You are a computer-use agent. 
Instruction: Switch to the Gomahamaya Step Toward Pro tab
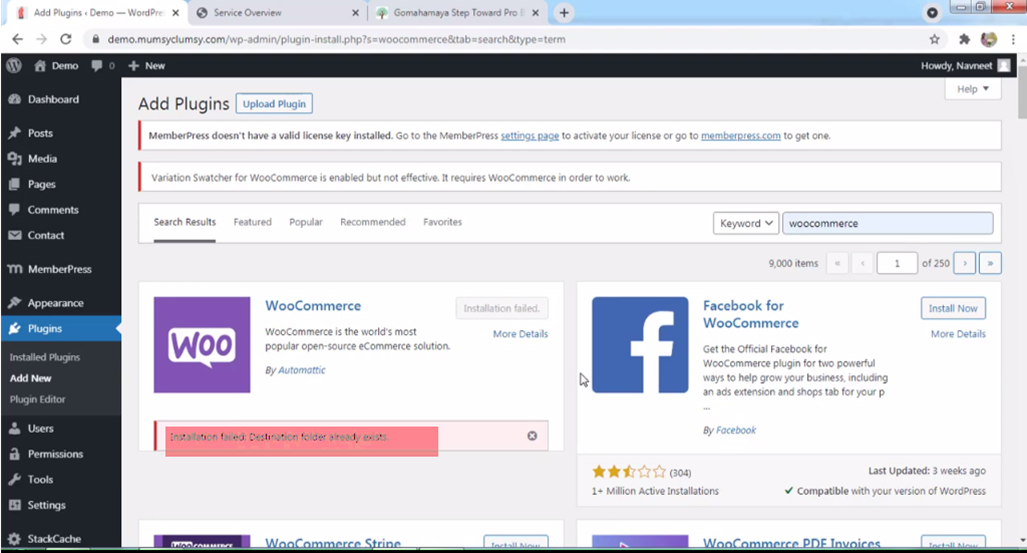(x=457, y=12)
